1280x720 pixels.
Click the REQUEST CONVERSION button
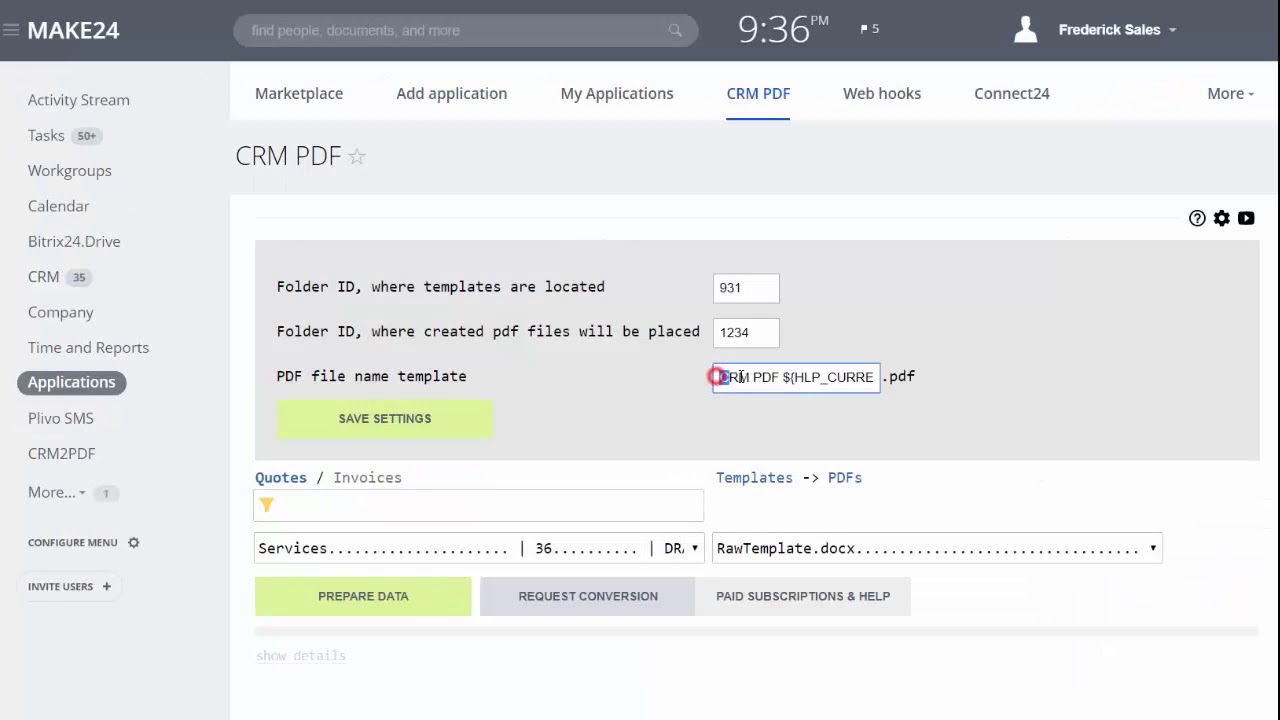click(588, 596)
